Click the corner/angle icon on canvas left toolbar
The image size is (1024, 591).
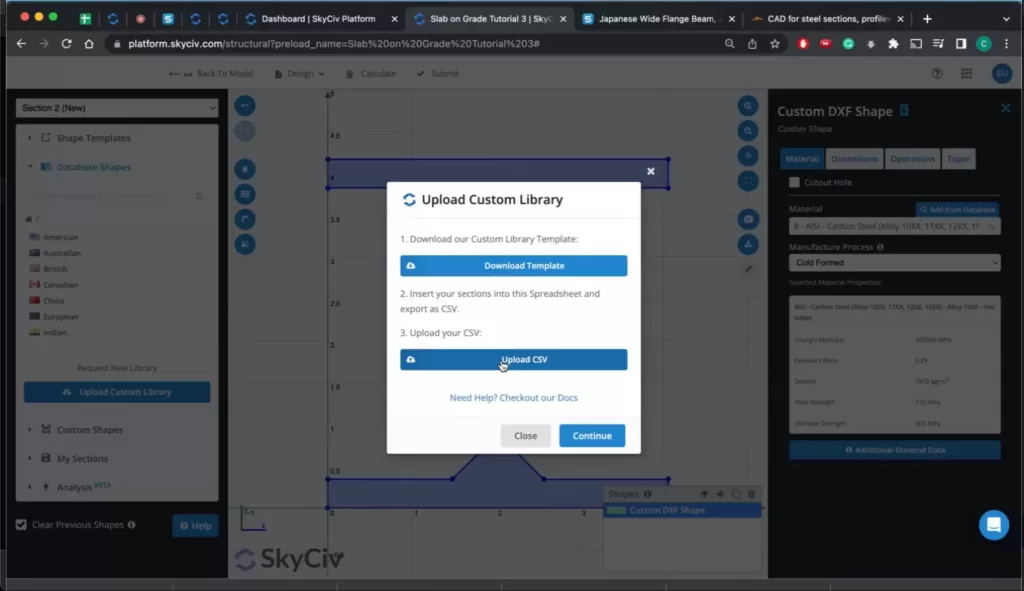[245, 219]
